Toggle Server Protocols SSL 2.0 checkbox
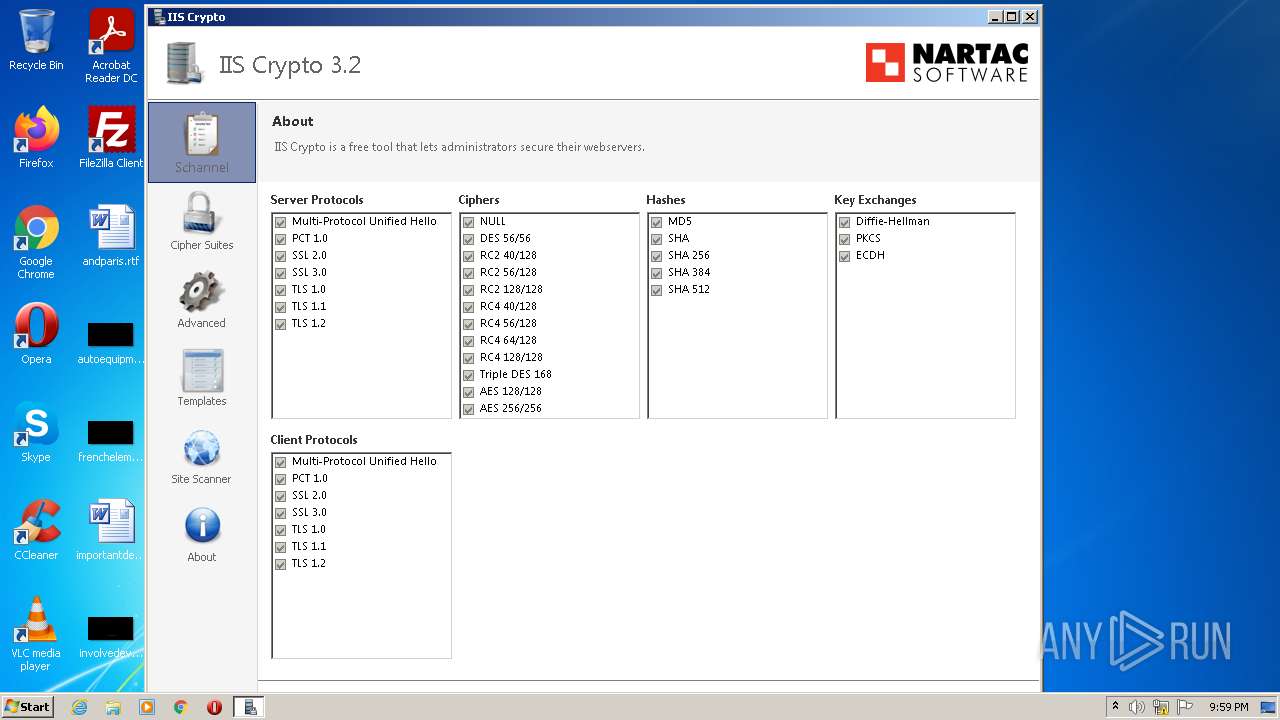 tap(281, 256)
